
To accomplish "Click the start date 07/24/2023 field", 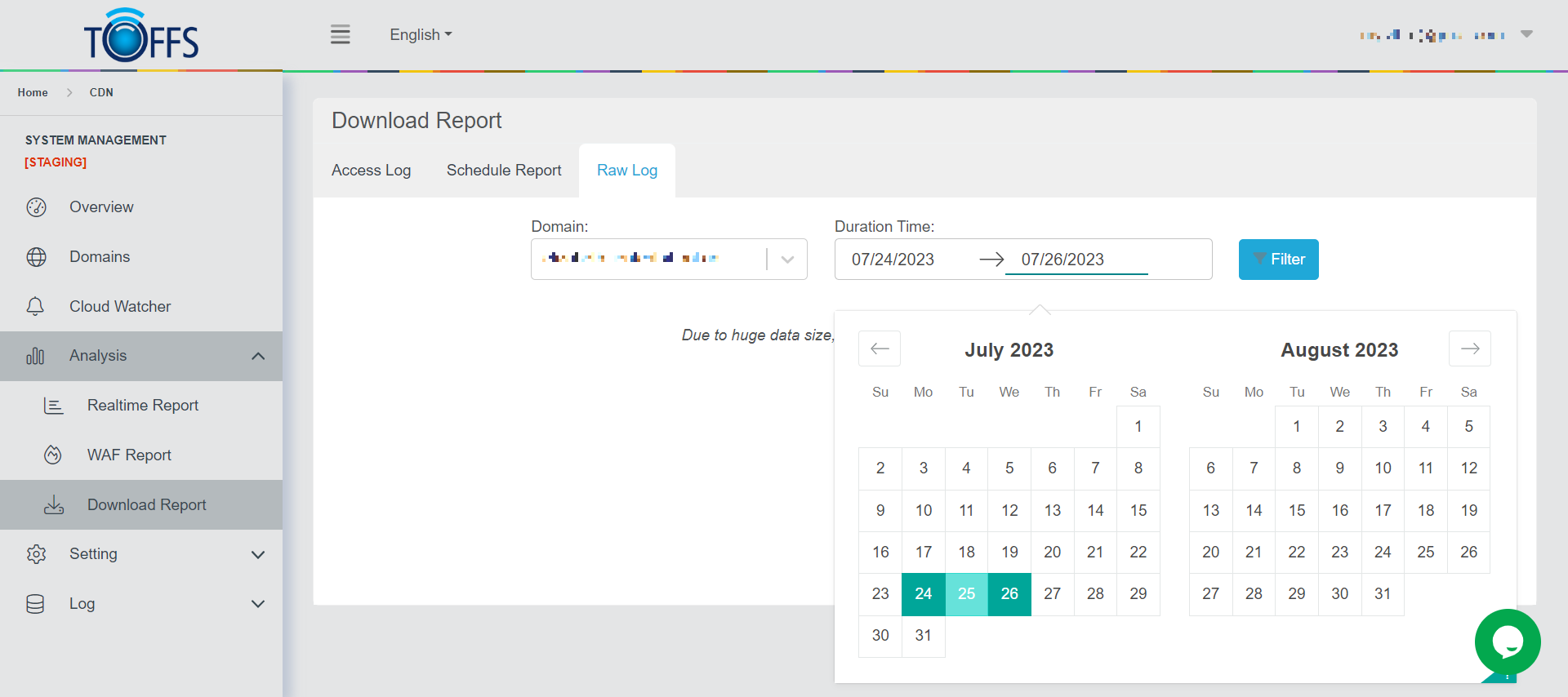I will click(893, 260).
